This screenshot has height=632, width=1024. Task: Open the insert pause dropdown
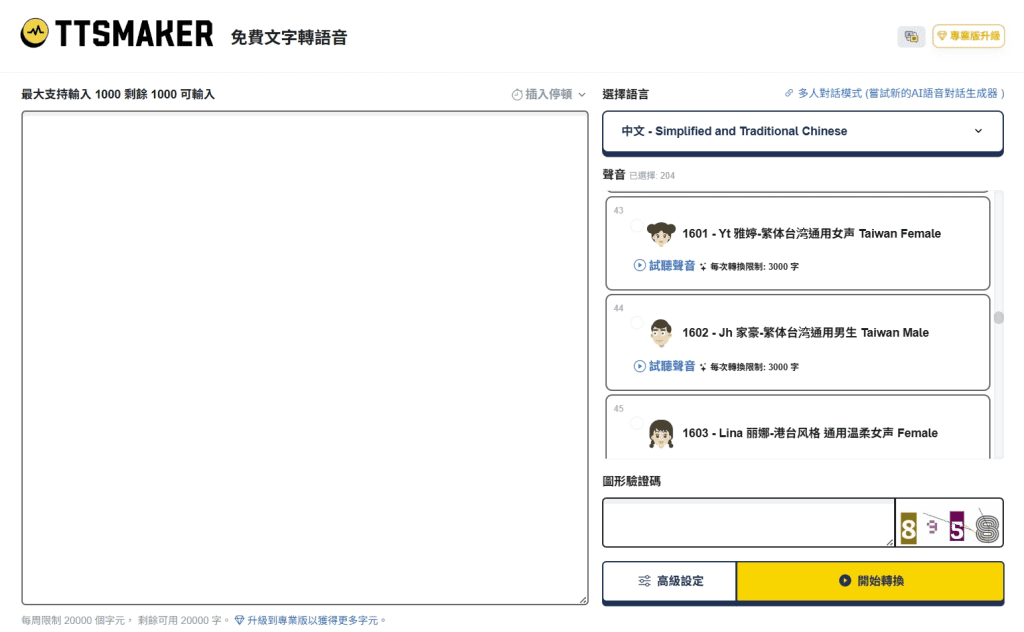[x=549, y=95]
